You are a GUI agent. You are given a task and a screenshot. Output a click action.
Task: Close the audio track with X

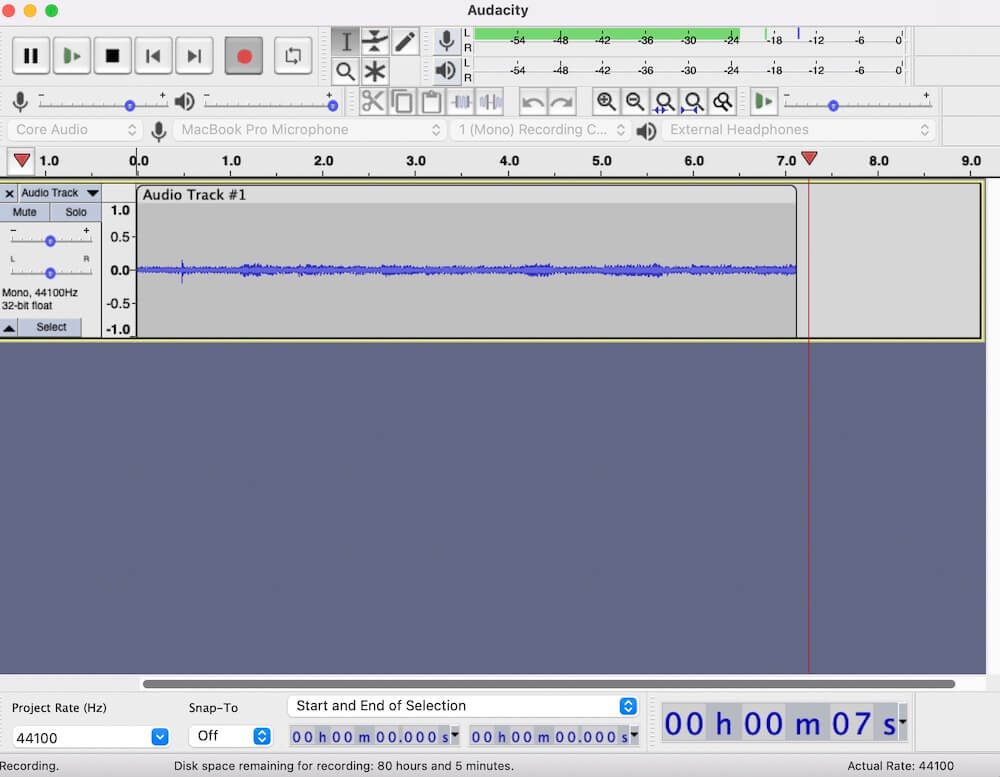click(x=9, y=193)
